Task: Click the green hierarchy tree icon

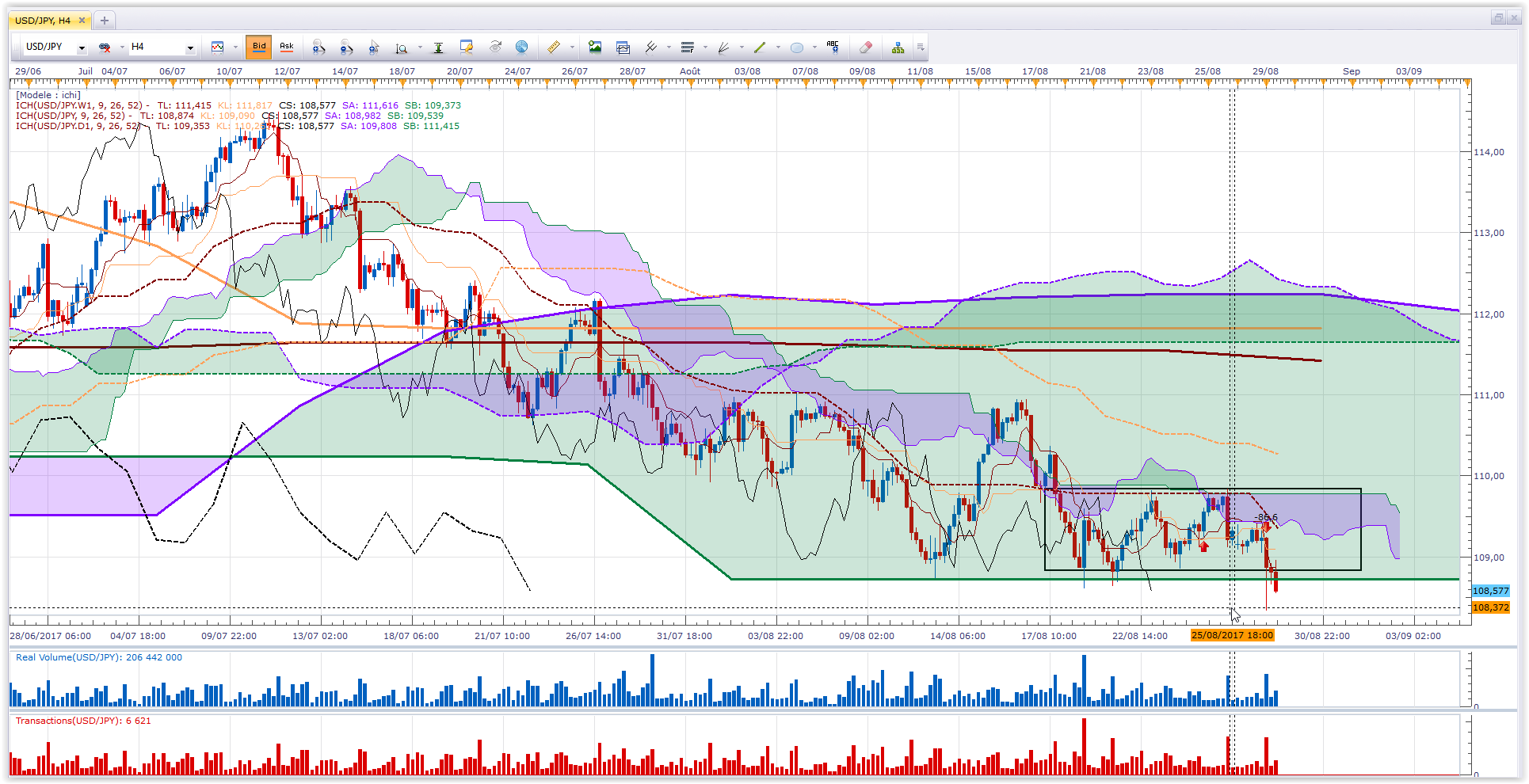Action: click(x=898, y=48)
